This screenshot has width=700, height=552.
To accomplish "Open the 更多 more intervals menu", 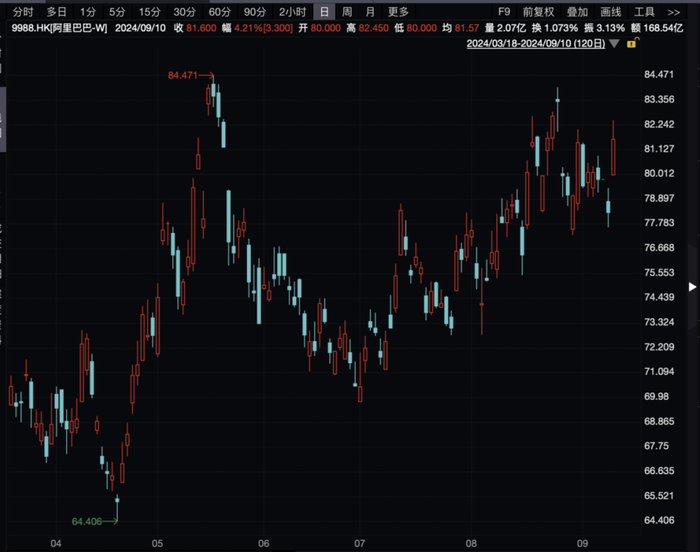I will click(398, 12).
